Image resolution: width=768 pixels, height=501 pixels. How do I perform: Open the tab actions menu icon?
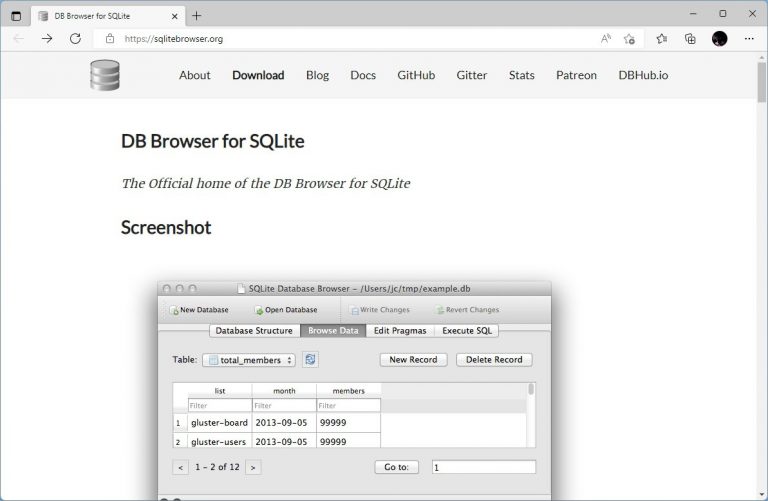[x=15, y=15]
